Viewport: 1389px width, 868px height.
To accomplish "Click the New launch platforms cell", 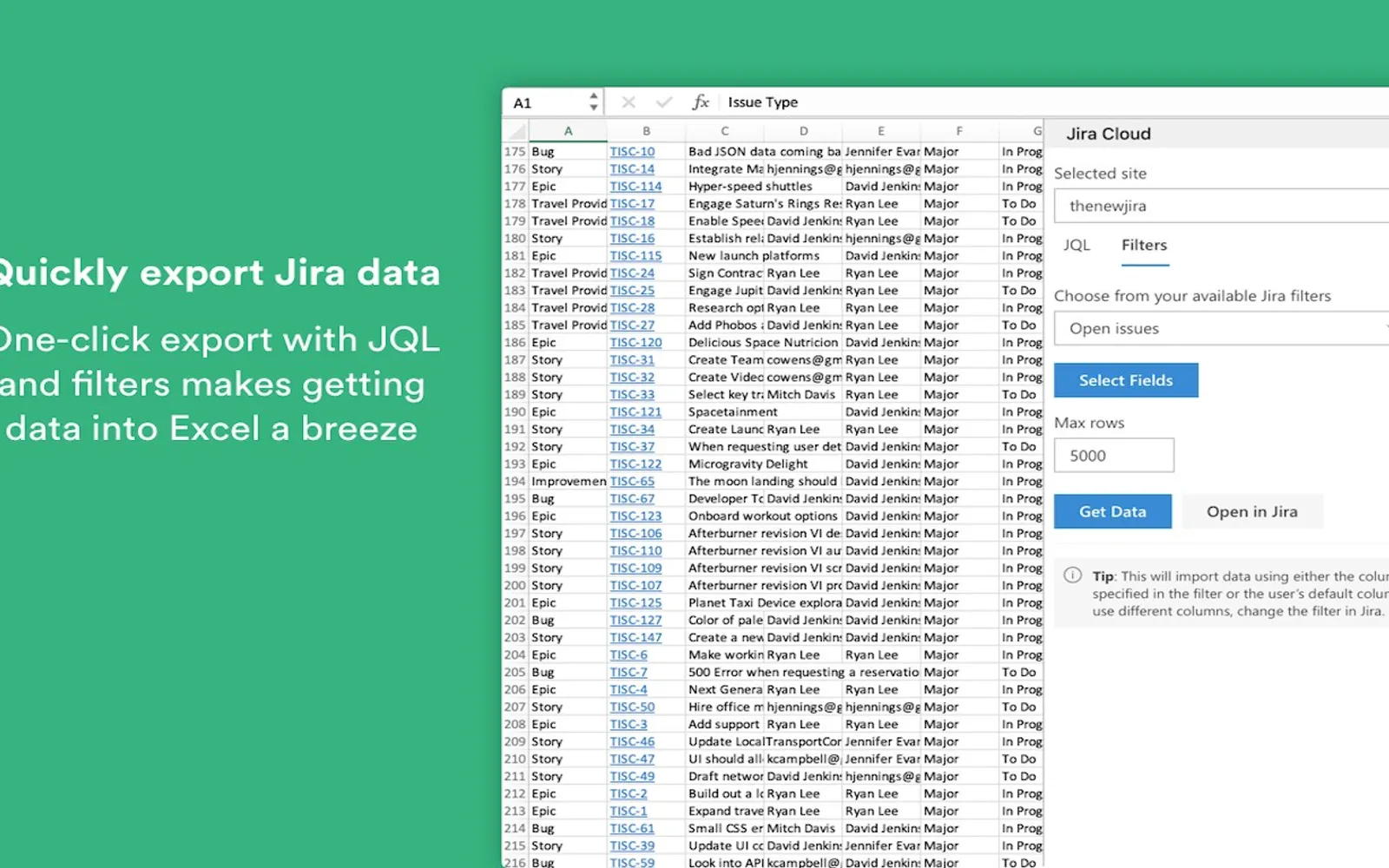I will coord(754,255).
